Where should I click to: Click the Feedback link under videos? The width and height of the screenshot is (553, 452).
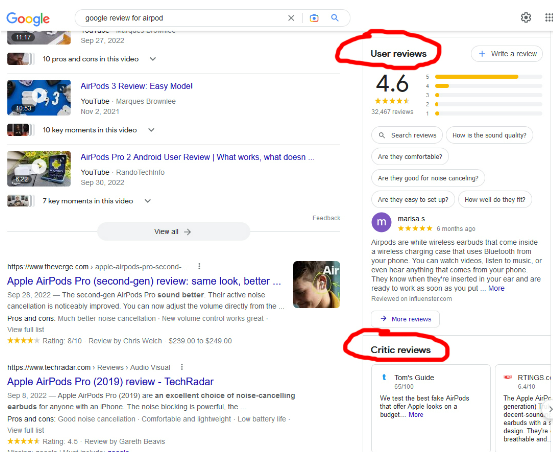[326, 218]
